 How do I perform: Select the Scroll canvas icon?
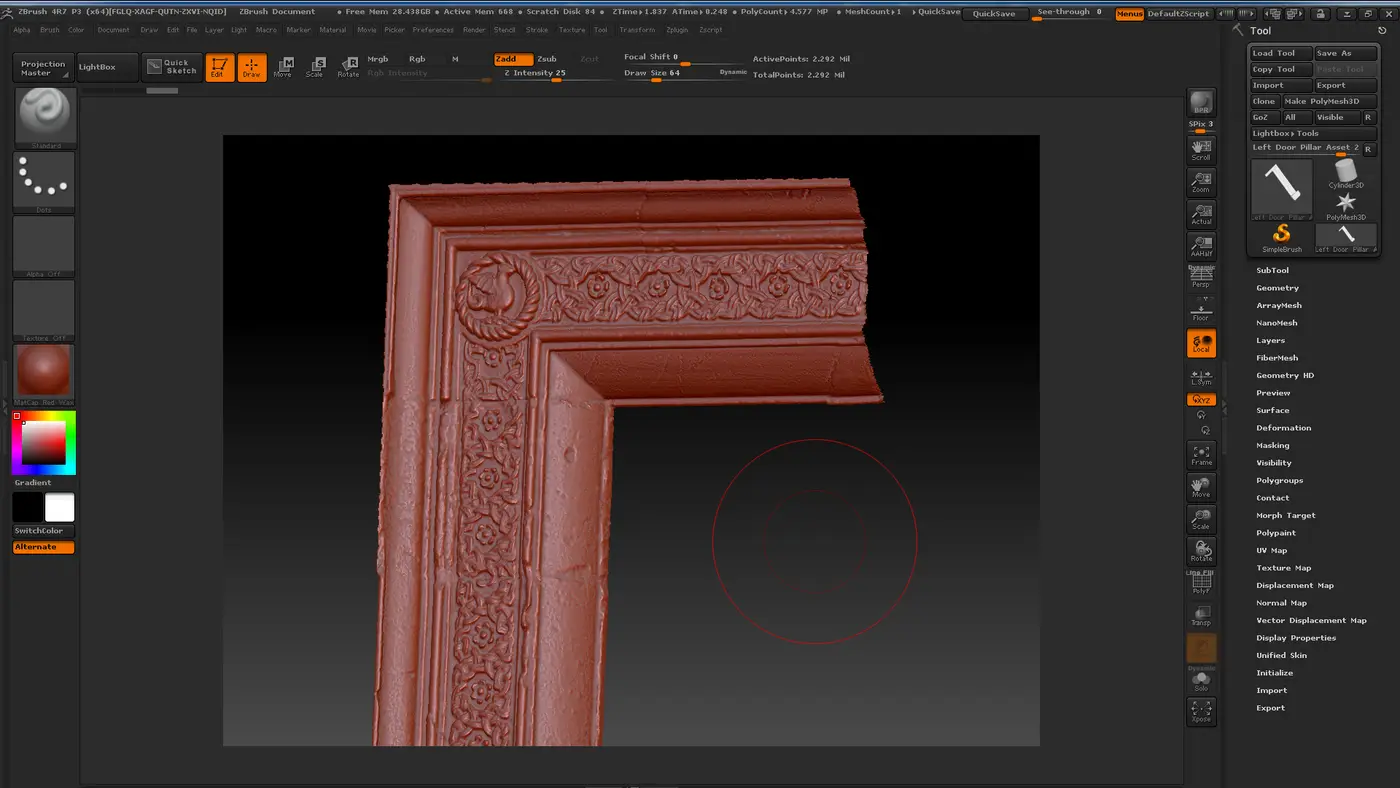[x=1201, y=150]
